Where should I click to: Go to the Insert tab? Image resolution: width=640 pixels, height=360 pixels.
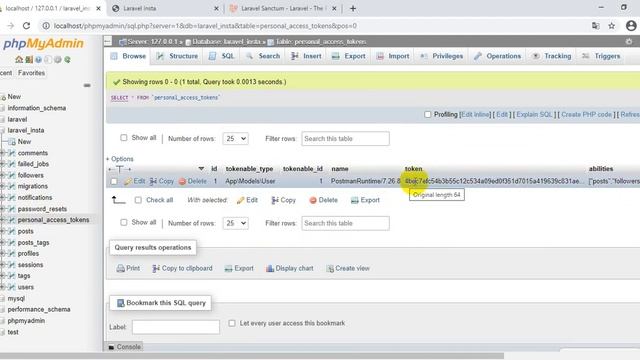coord(306,56)
